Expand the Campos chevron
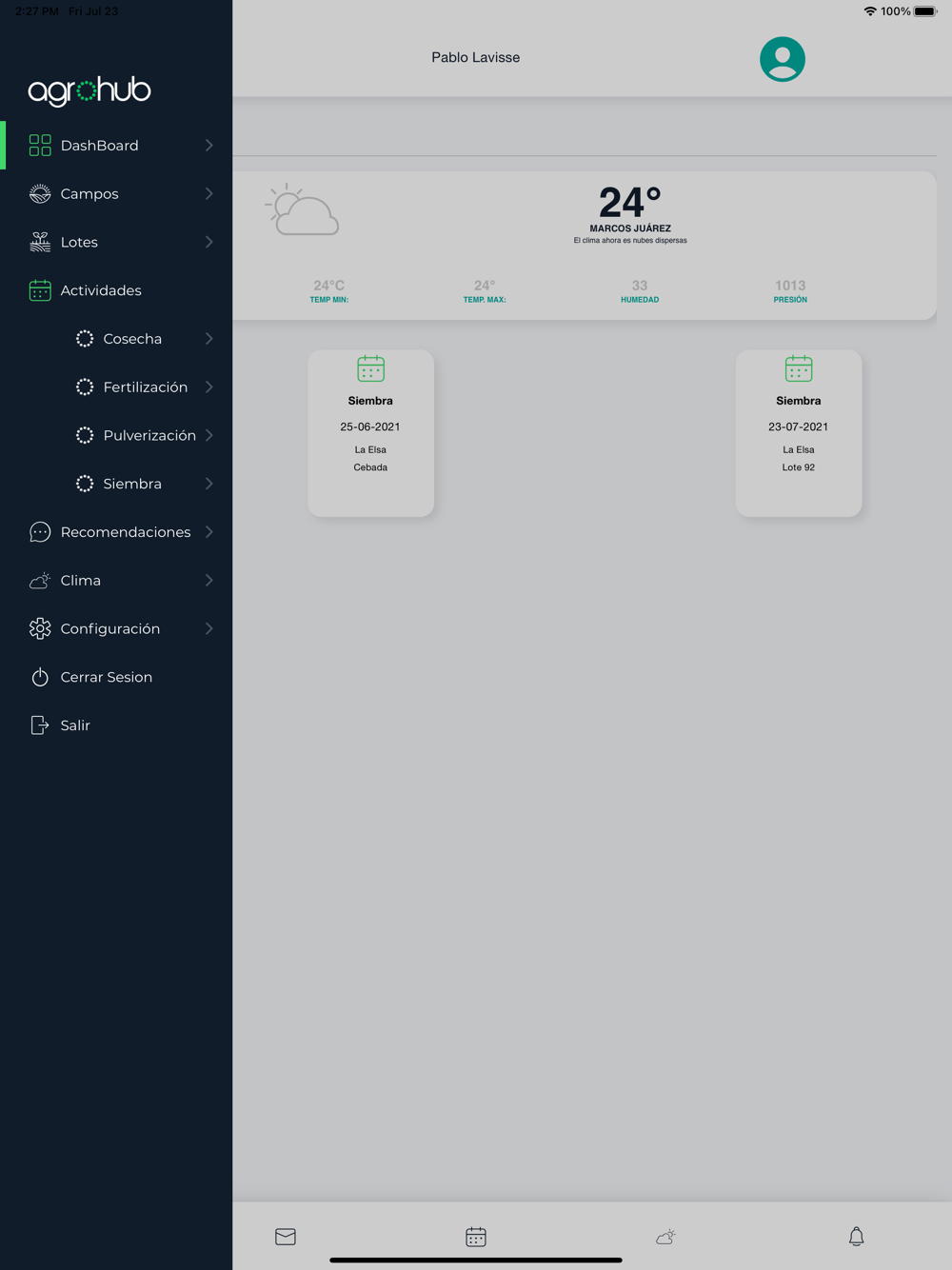This screenshot has width=952, height=1270. (x=209, y=193)
